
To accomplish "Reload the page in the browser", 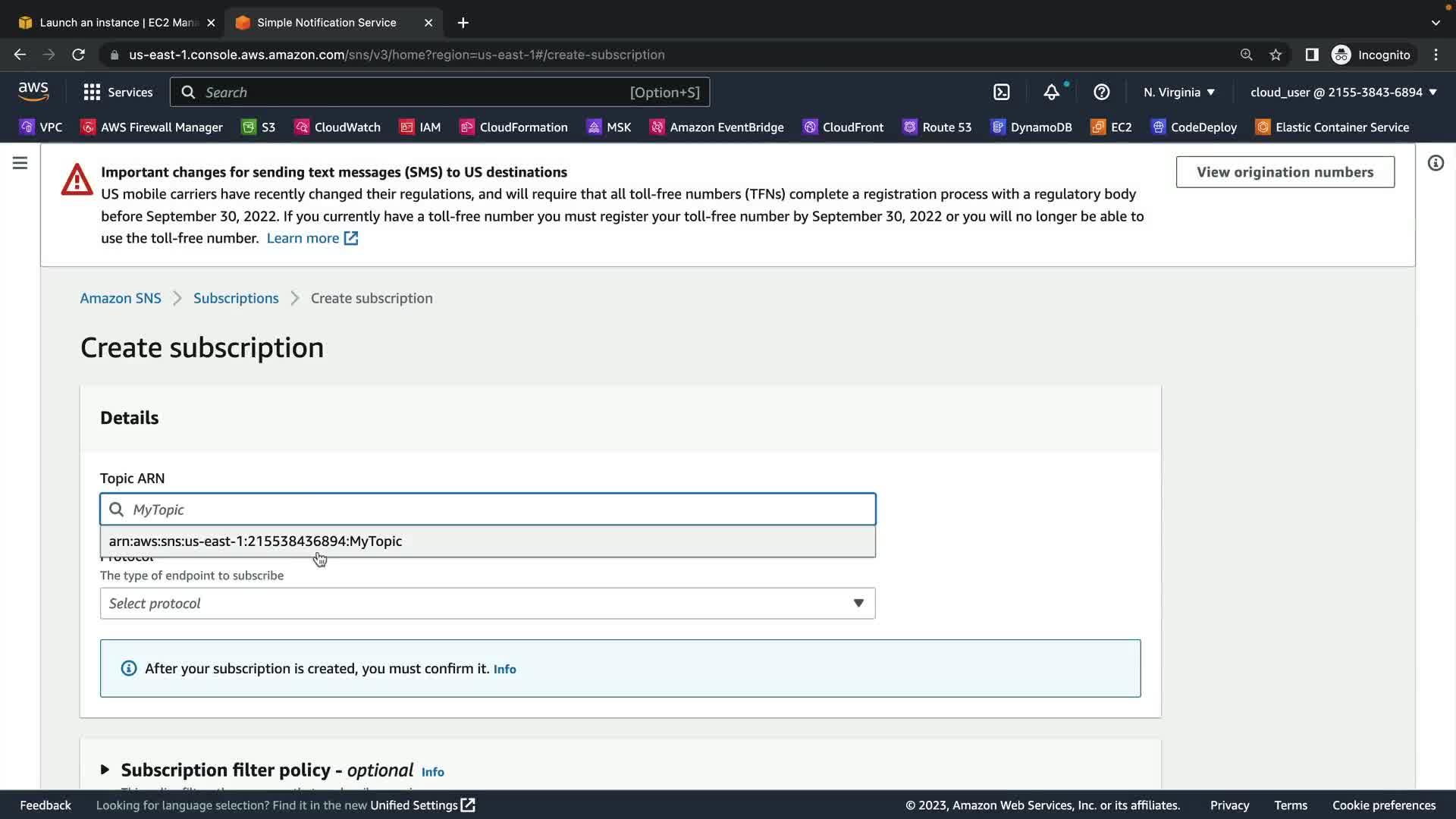I will (78, 55).
